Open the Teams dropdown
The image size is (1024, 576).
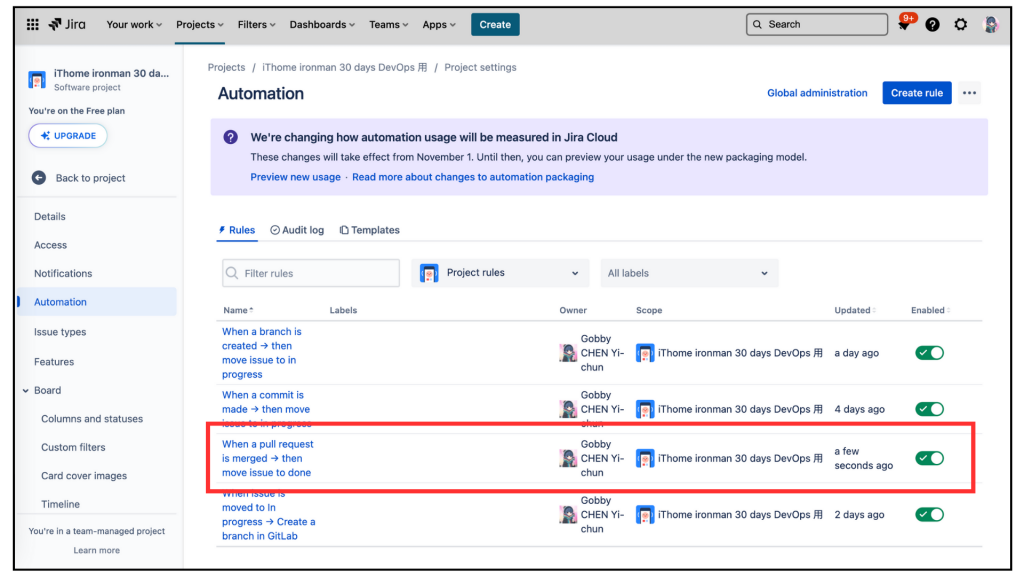click(x=389, y=25)
